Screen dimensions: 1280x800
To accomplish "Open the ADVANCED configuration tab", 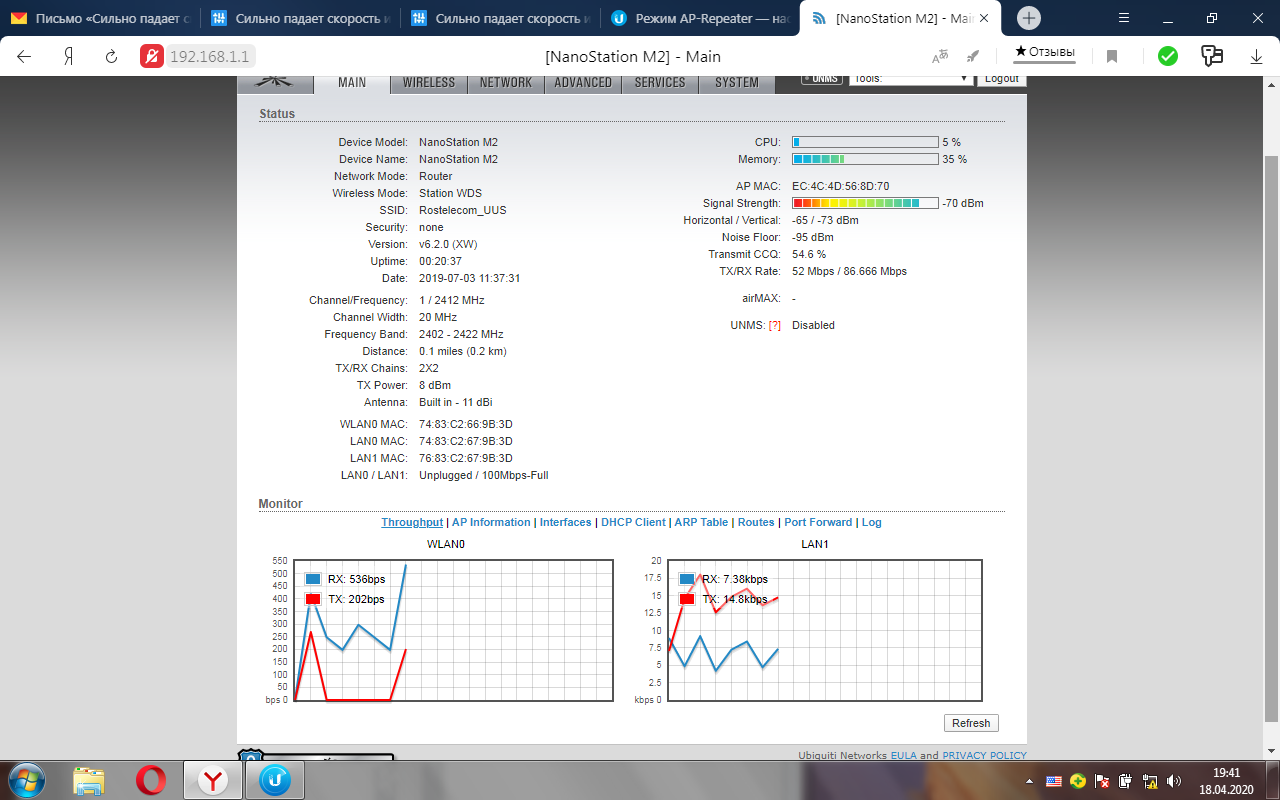I will (583, 83).
